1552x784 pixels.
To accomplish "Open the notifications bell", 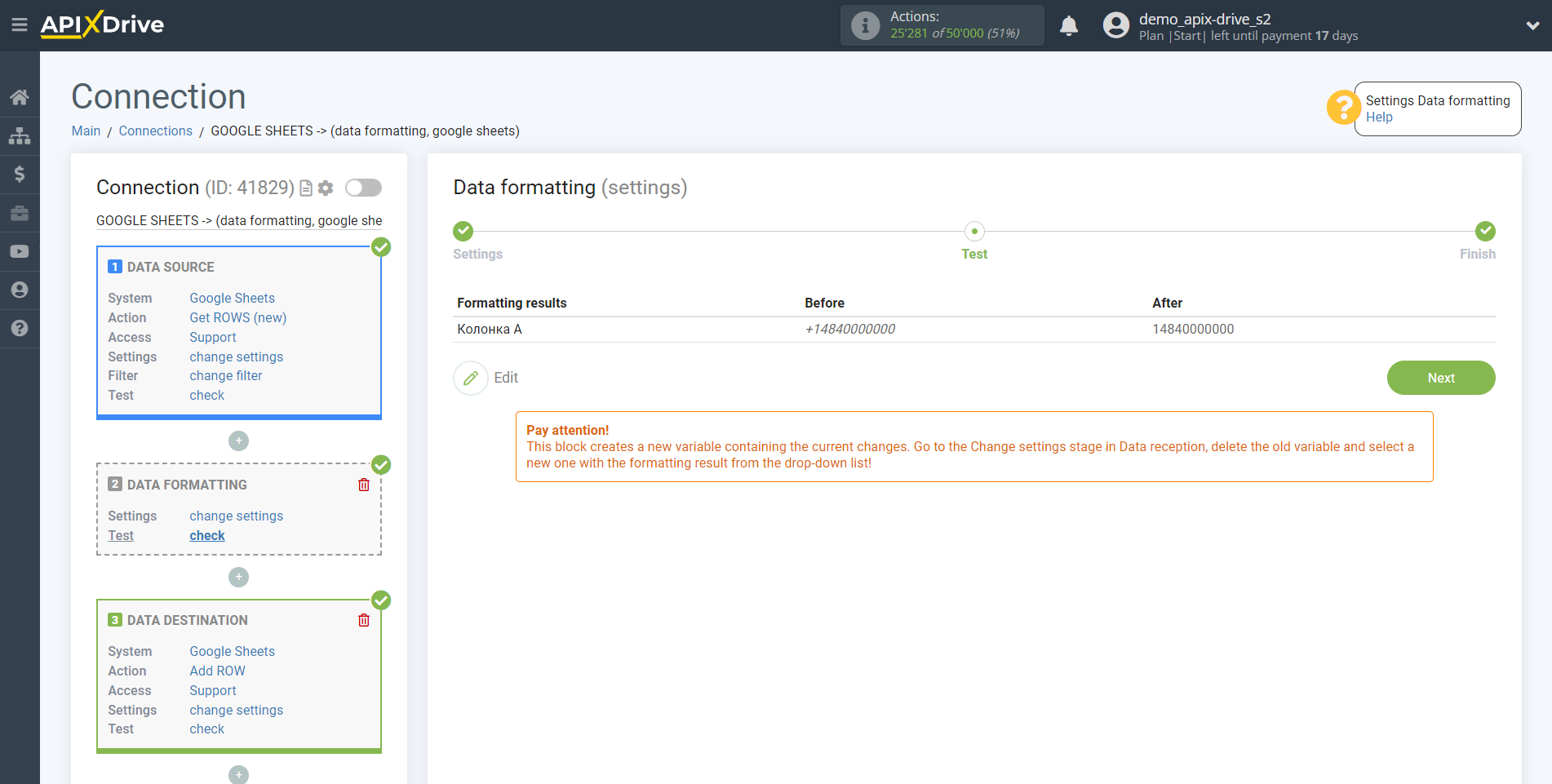I will point(1069,26).
